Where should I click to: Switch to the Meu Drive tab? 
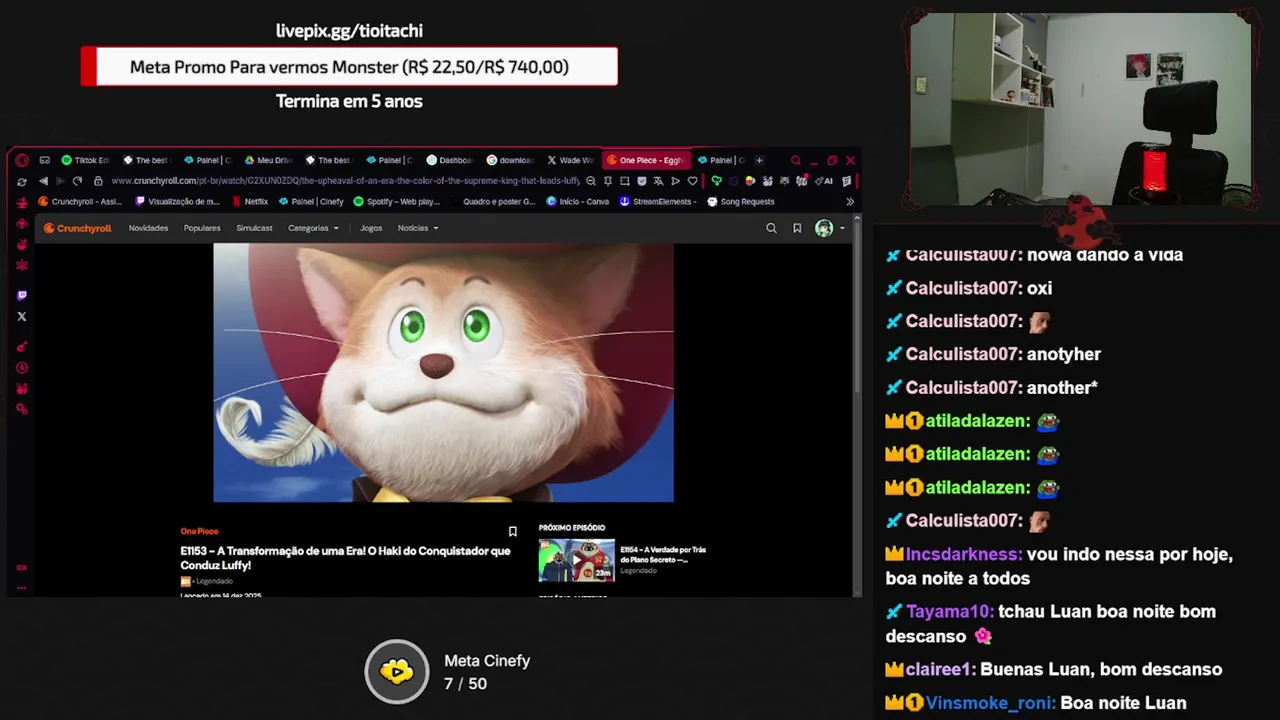(x=268, y=160)
